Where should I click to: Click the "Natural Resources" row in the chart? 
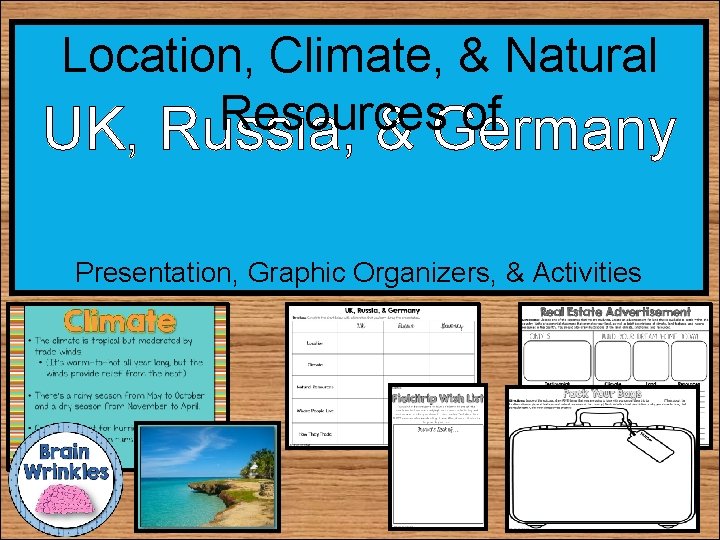click(315, 387)
